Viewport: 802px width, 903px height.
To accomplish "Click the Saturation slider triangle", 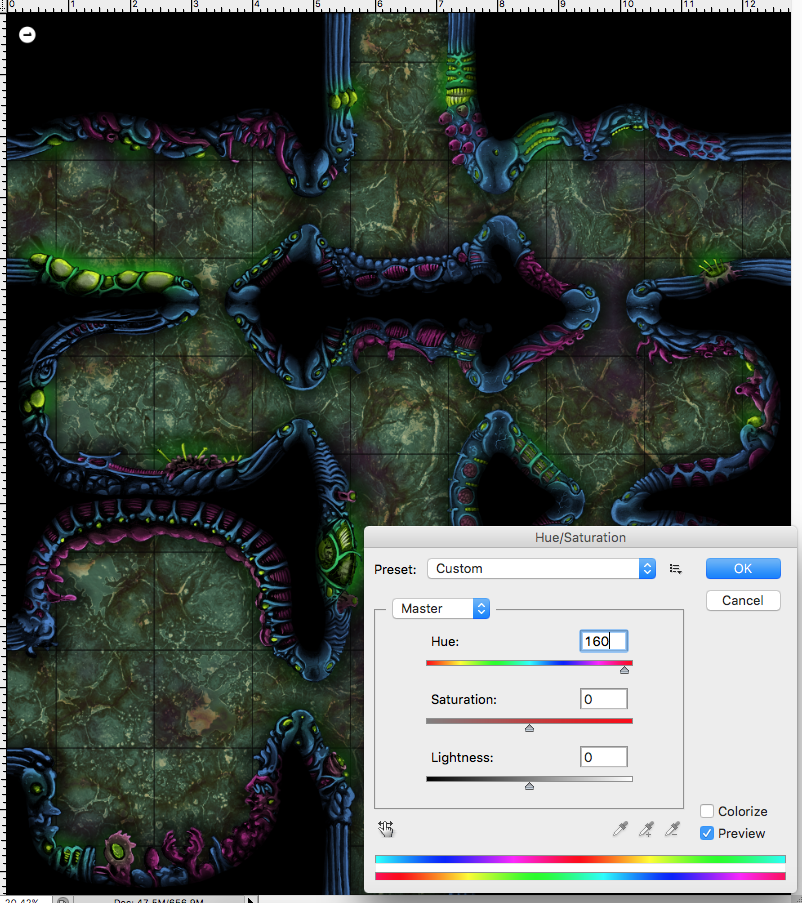I will coord(529,727).
